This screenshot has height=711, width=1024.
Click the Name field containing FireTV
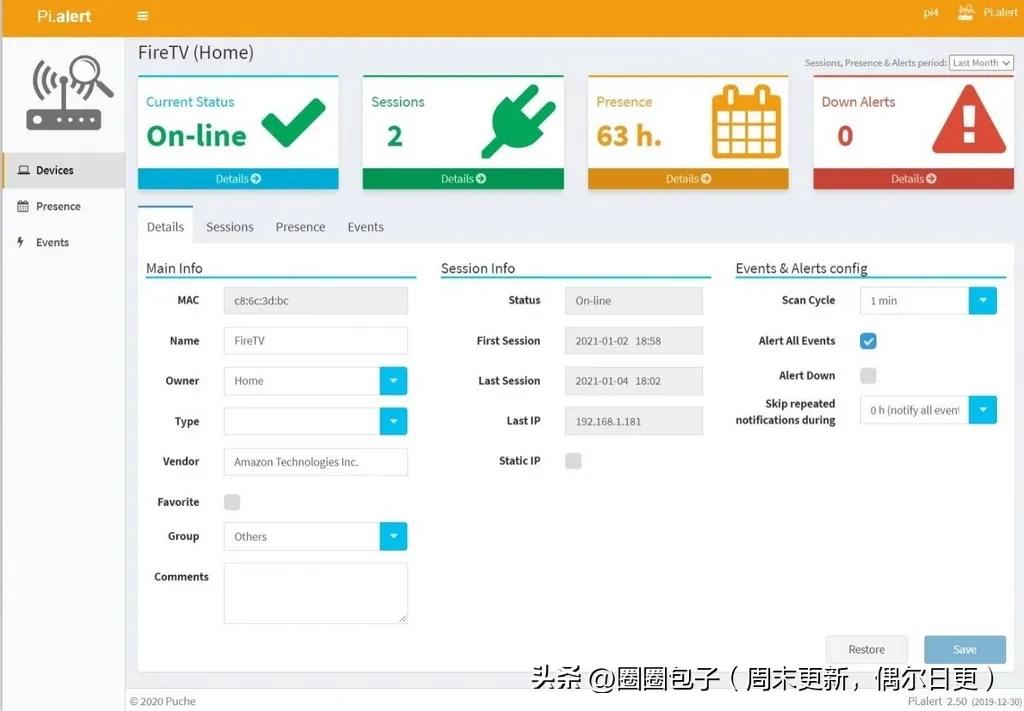point(315,341)
